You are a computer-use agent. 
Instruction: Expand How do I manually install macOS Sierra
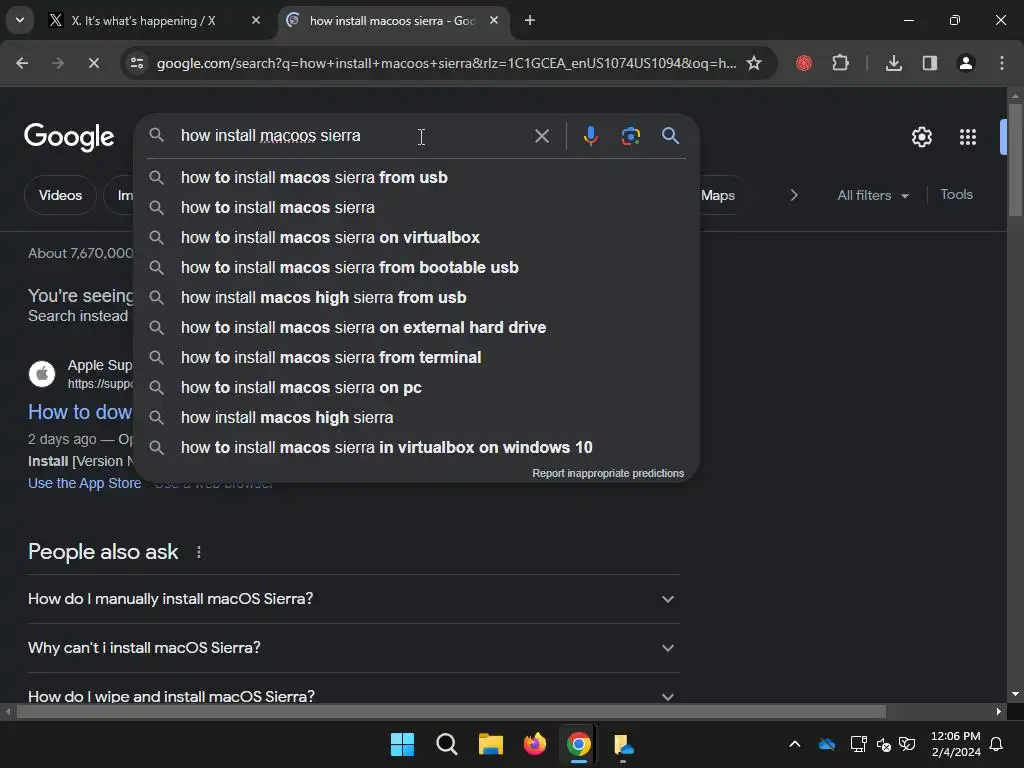point(353,599)
